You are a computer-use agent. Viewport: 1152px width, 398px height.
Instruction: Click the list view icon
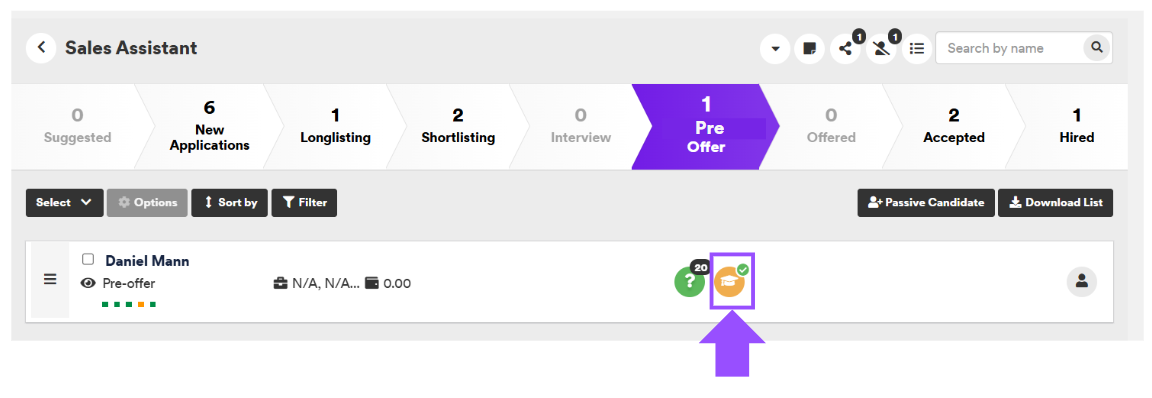[x=917, y=48]
